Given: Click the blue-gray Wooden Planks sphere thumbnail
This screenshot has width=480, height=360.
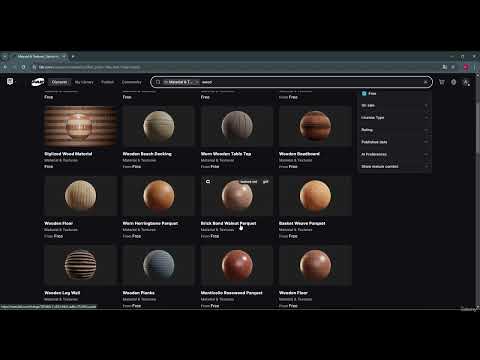Looking at the screenshot, I should [159, 265].
